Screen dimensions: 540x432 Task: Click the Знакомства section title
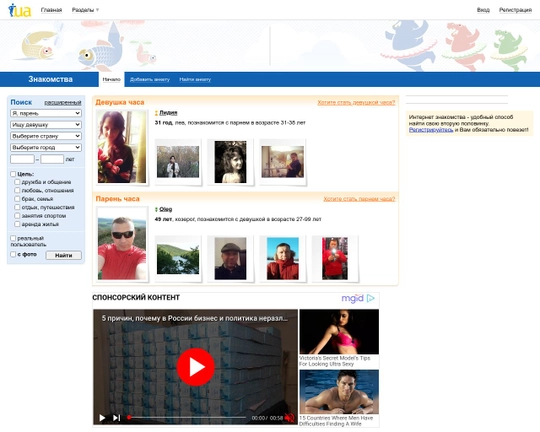(x=50, y=79)
